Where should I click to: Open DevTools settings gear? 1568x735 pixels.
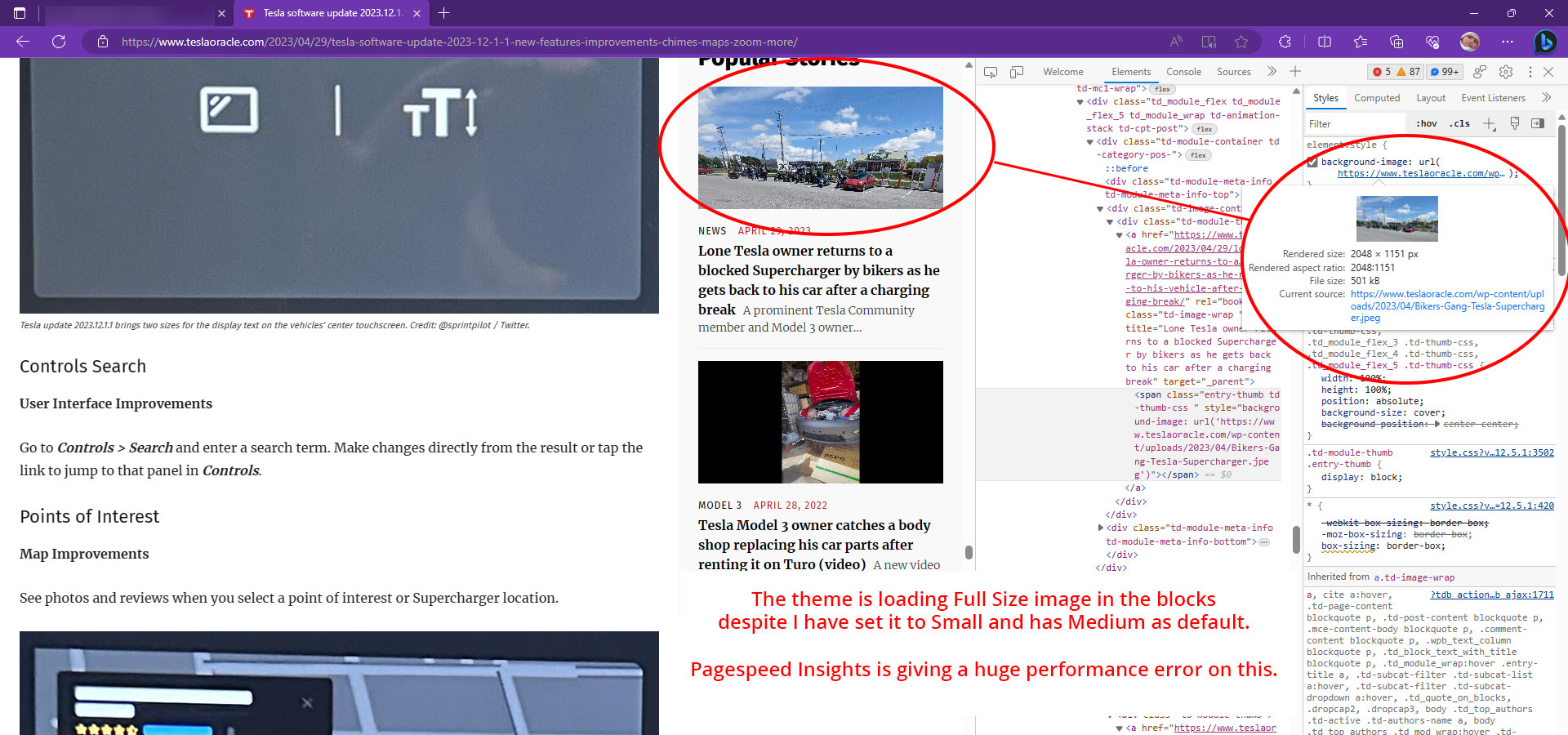(x=1506, y=72)
